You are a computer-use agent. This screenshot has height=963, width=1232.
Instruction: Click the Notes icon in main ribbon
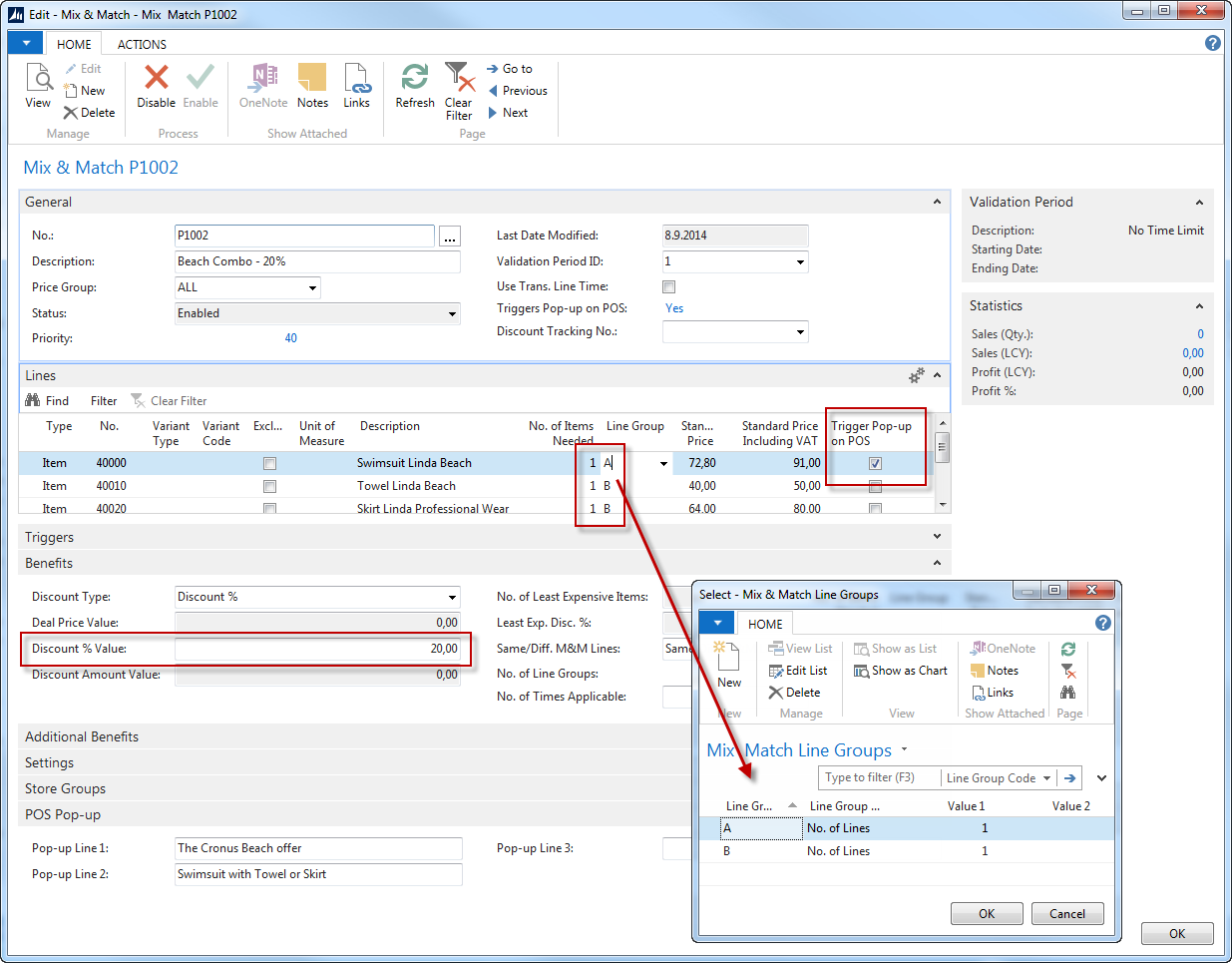(312, 78)
